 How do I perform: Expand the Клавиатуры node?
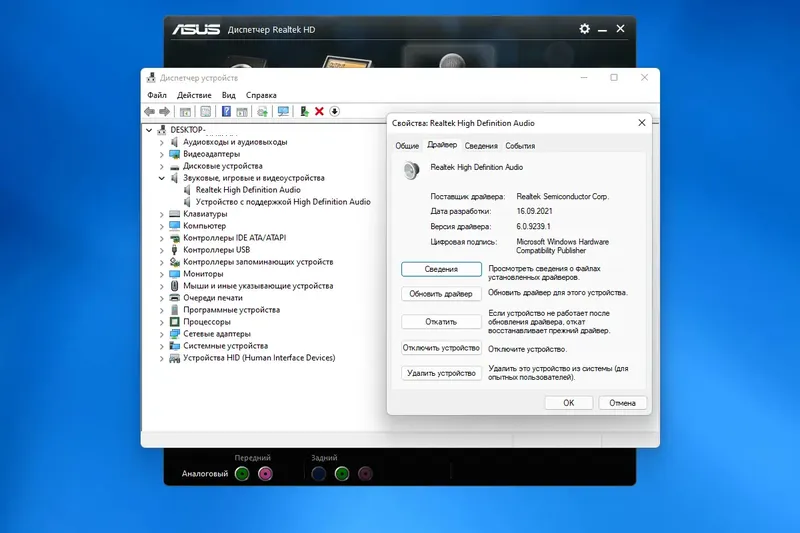pyautogui.click(x=162, y=214)
